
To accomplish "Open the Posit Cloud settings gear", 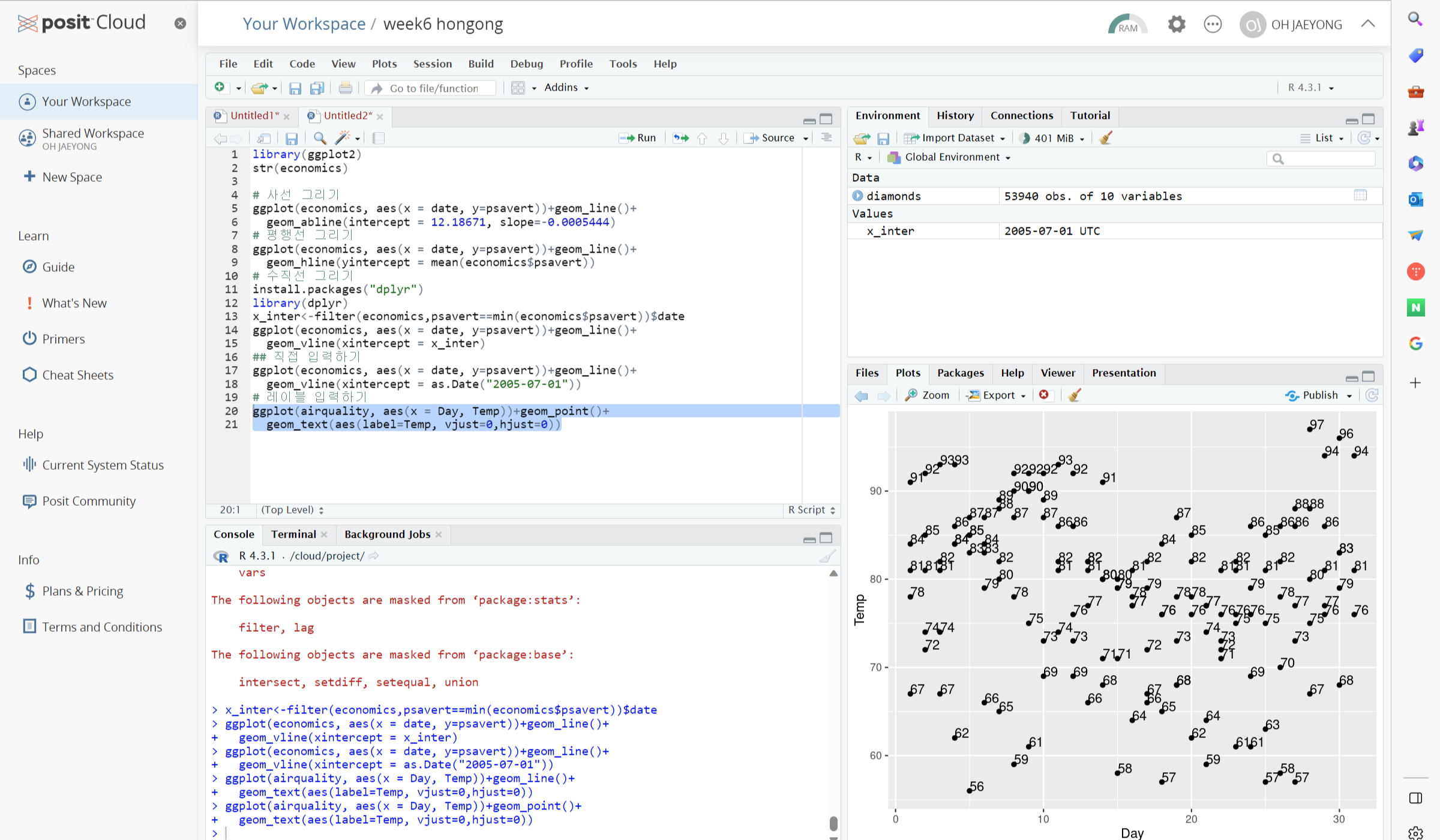I will pos(1176,25).
